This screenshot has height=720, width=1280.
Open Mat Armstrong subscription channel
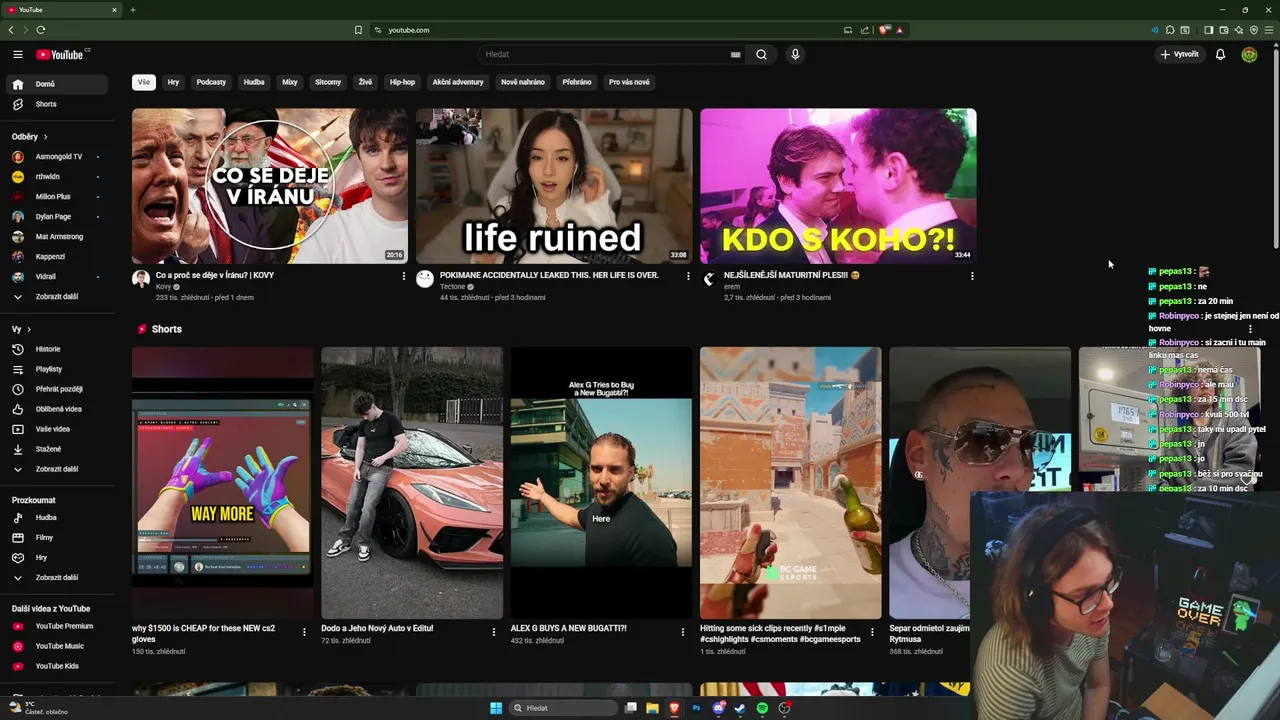[58, 237]
